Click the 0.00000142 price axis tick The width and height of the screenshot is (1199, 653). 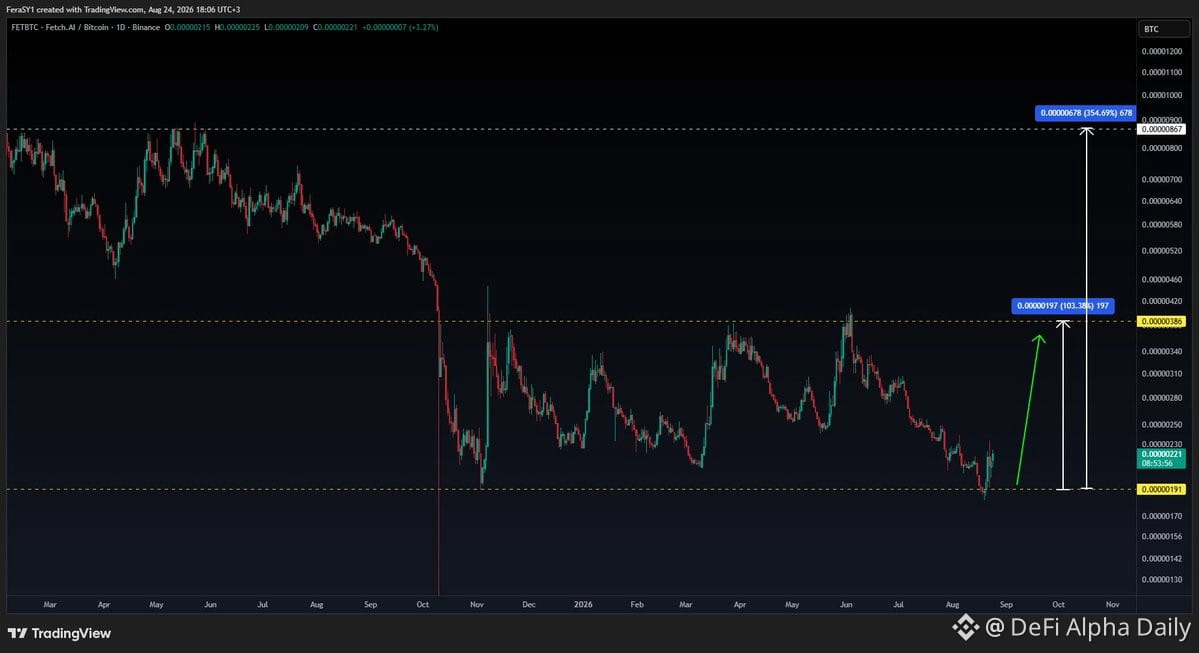click(1162, 559)
